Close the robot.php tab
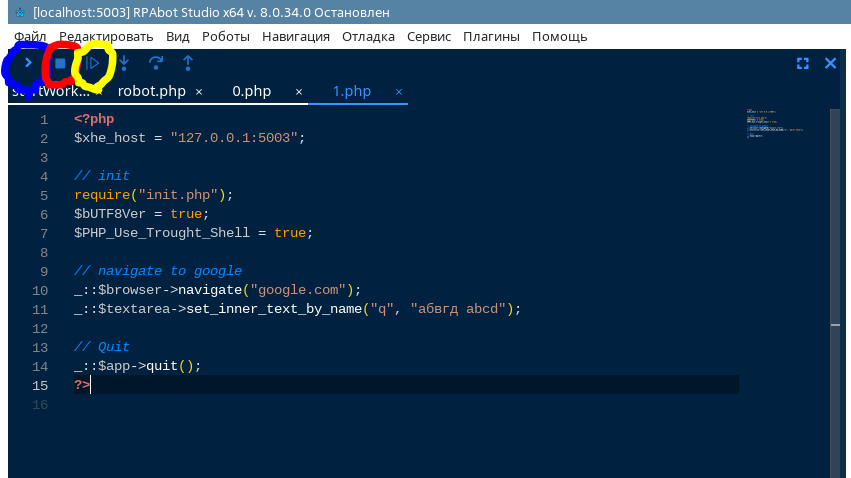851x478 pixels. click(x=199, y=92)
